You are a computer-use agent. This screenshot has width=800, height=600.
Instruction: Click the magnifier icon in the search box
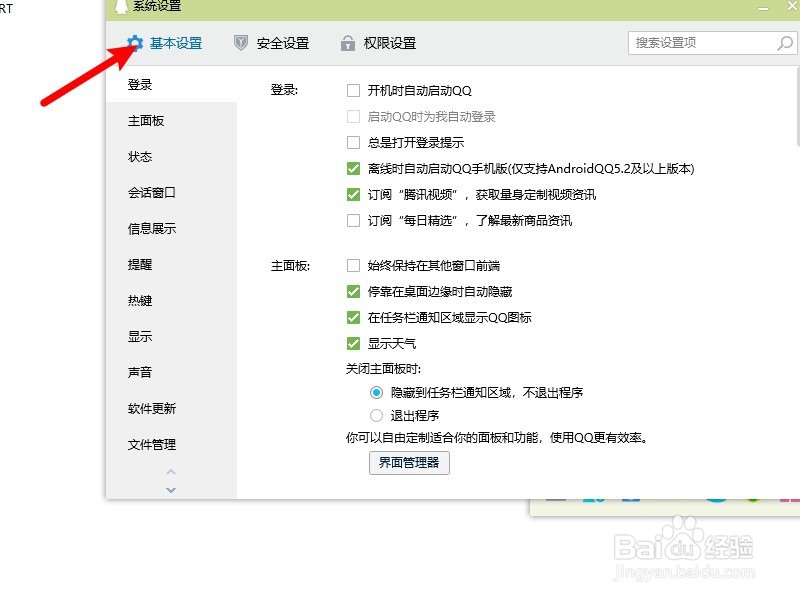pyautogui.click(x=785, y=43)
